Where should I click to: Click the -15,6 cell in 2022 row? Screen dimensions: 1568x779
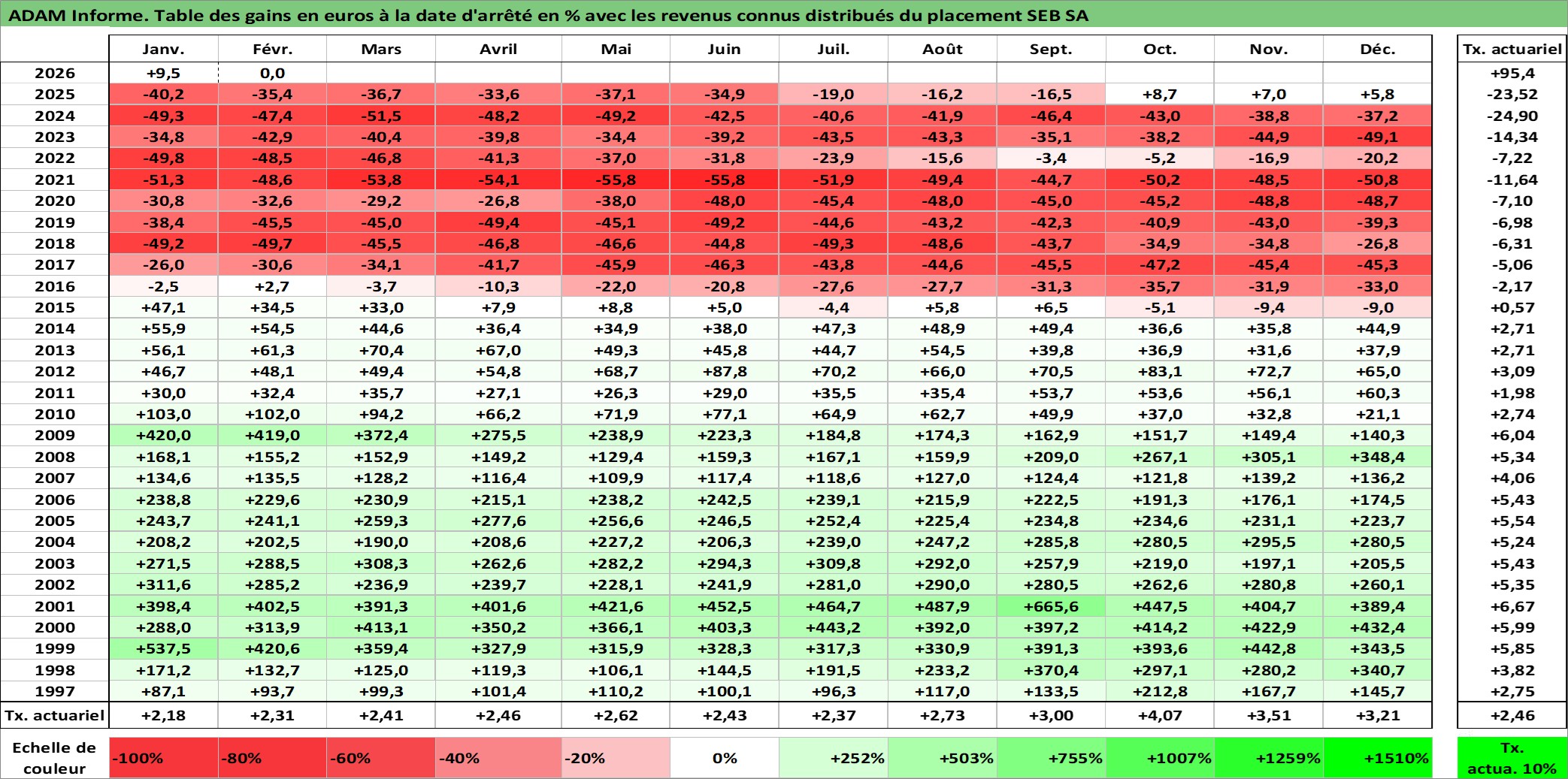[943, 158]
